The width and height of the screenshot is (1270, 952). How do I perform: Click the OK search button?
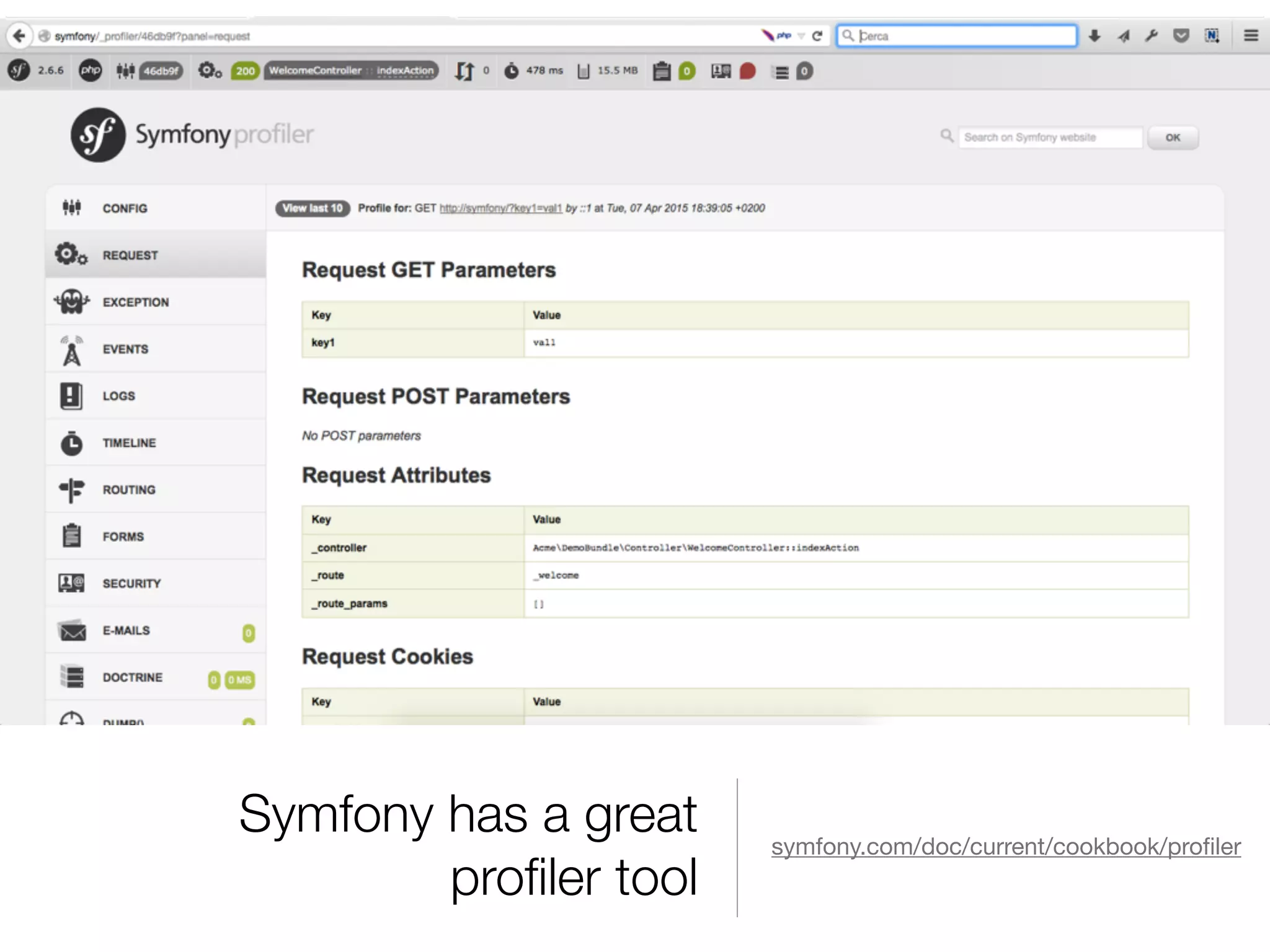pos(1173,138)
